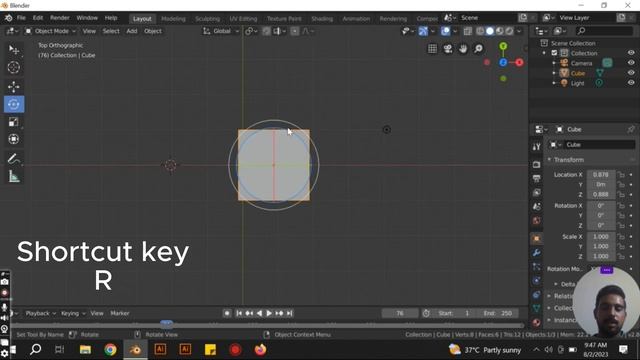Image resolution: width=640 pixels, height=360 pixels.
Task: Jump to the timeline start frame
Action: pos(239,313)
